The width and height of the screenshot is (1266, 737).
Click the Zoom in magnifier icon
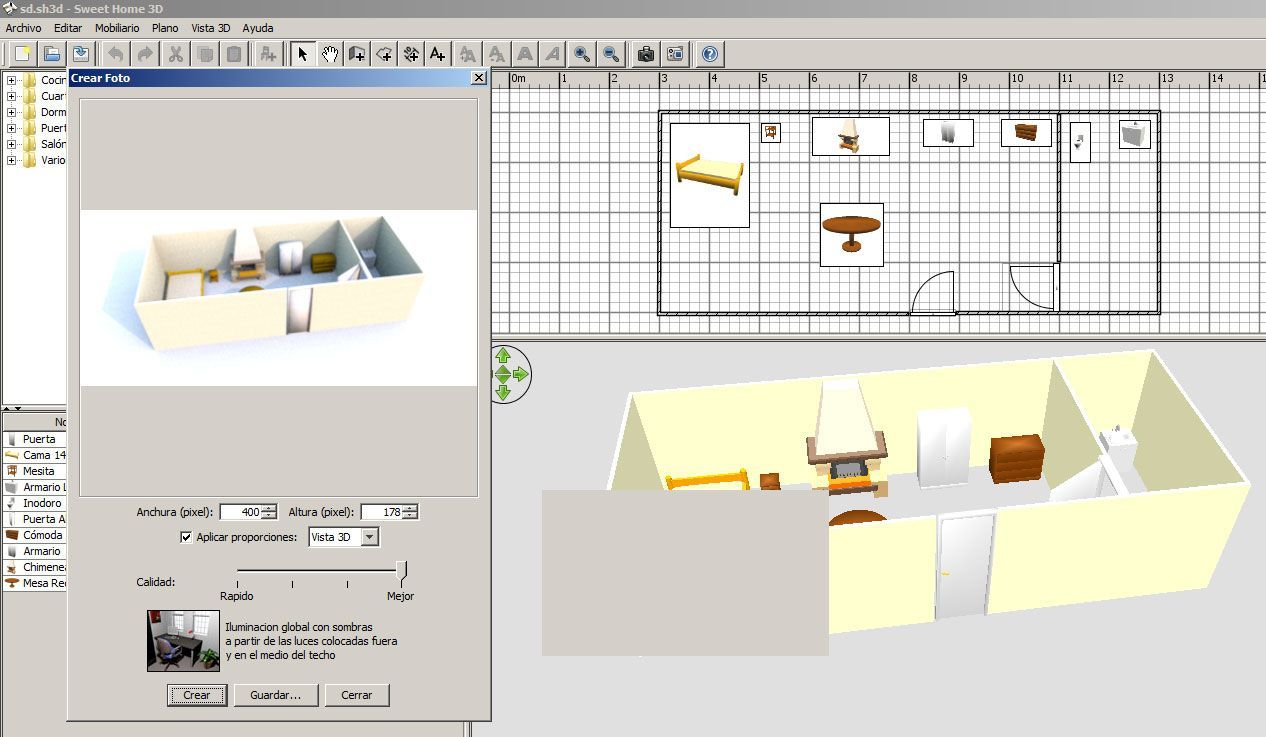[581, 54]
